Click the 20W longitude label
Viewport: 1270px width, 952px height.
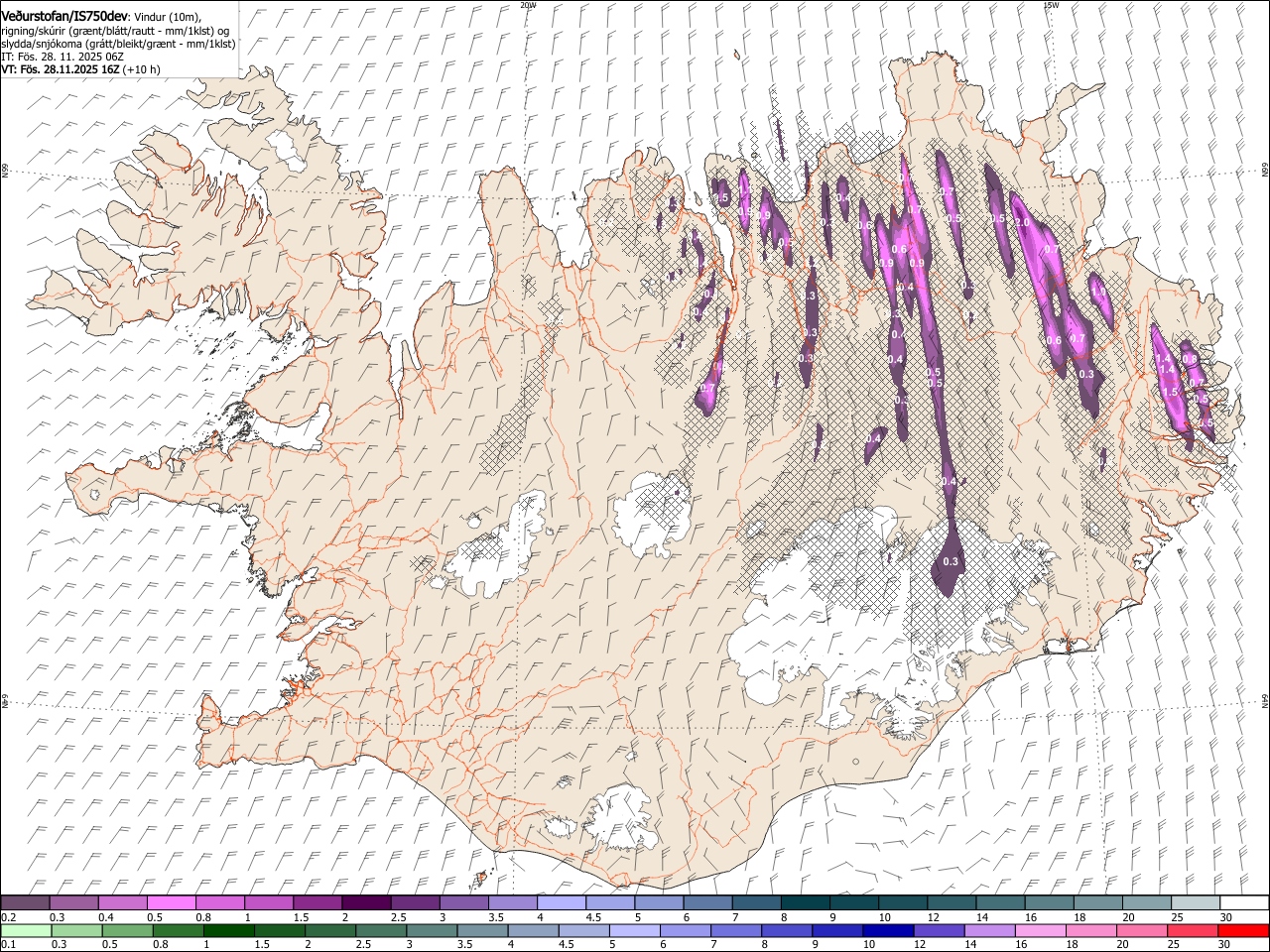point(528,5)
